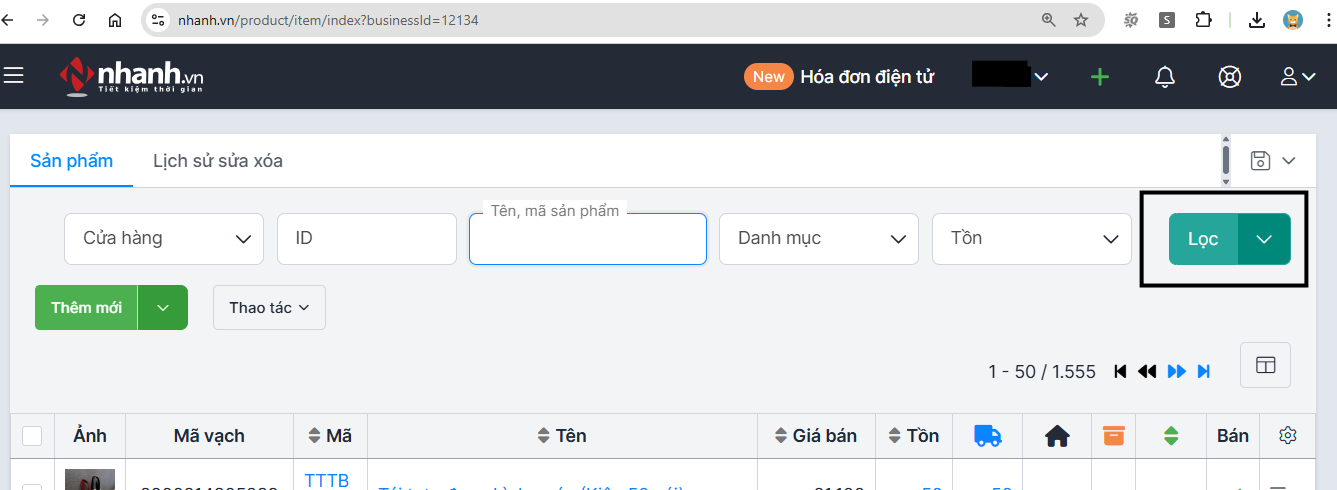Open the lifebuoy support icon

point(1230,76)
